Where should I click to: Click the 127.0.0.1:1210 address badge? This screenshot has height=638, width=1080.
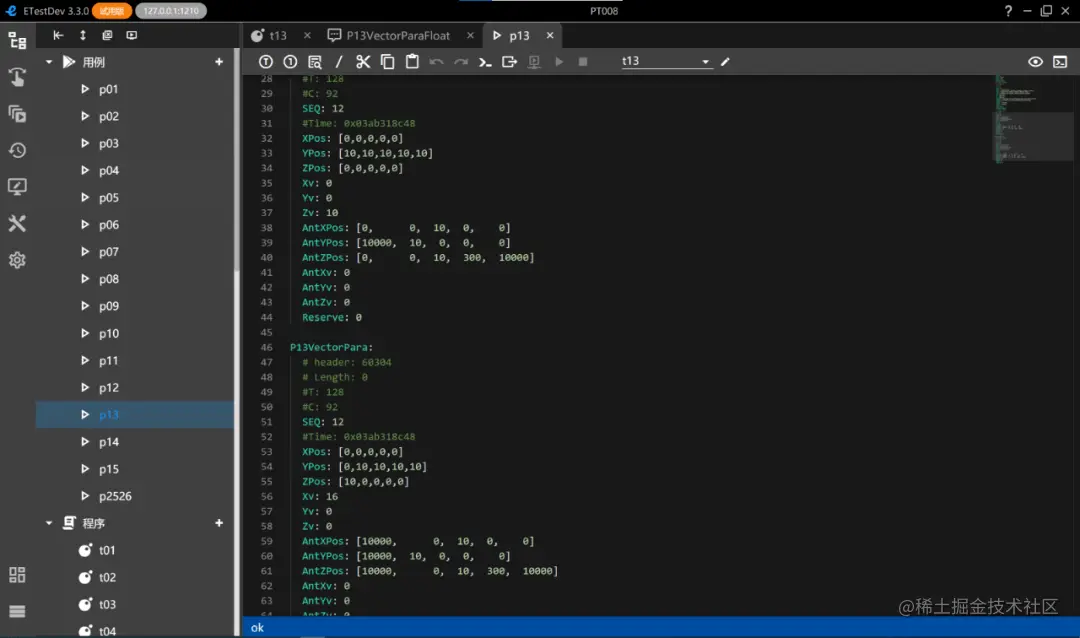171,11
